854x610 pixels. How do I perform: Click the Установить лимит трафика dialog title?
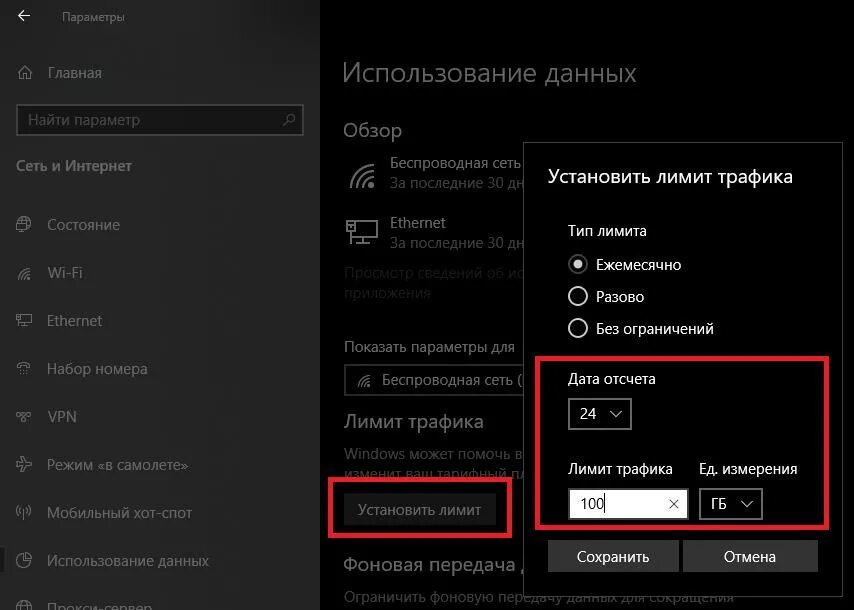670,176
